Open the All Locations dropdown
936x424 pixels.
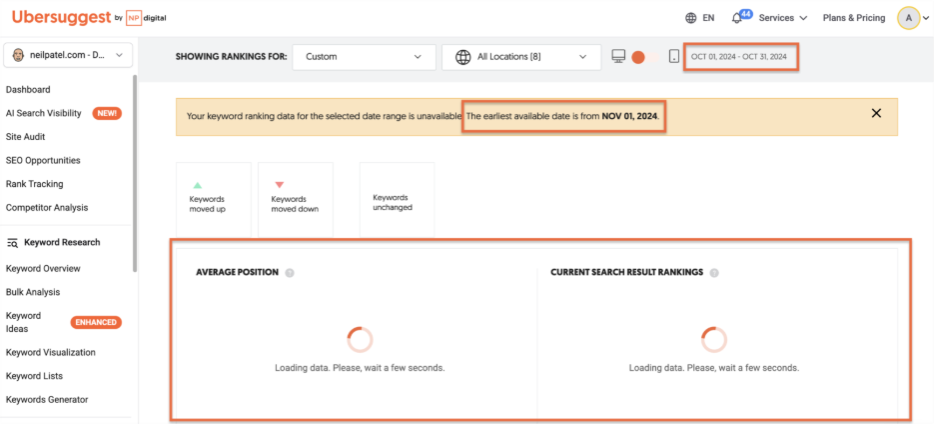point(521,57)
